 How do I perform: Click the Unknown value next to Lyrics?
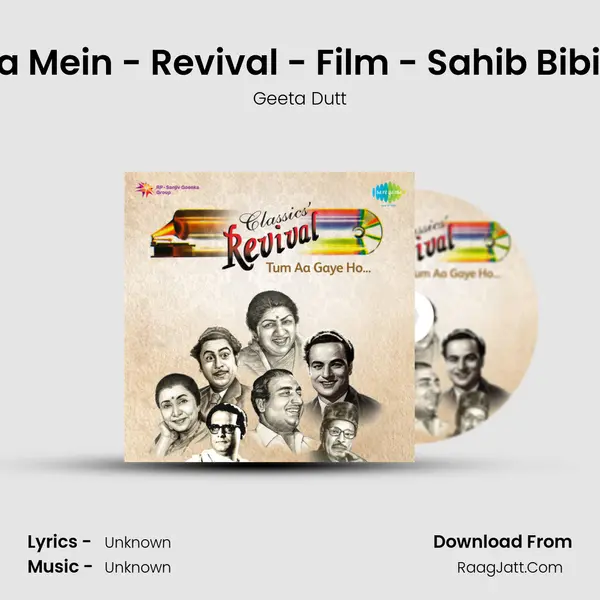pyautogui.click(x=138, y=543)
